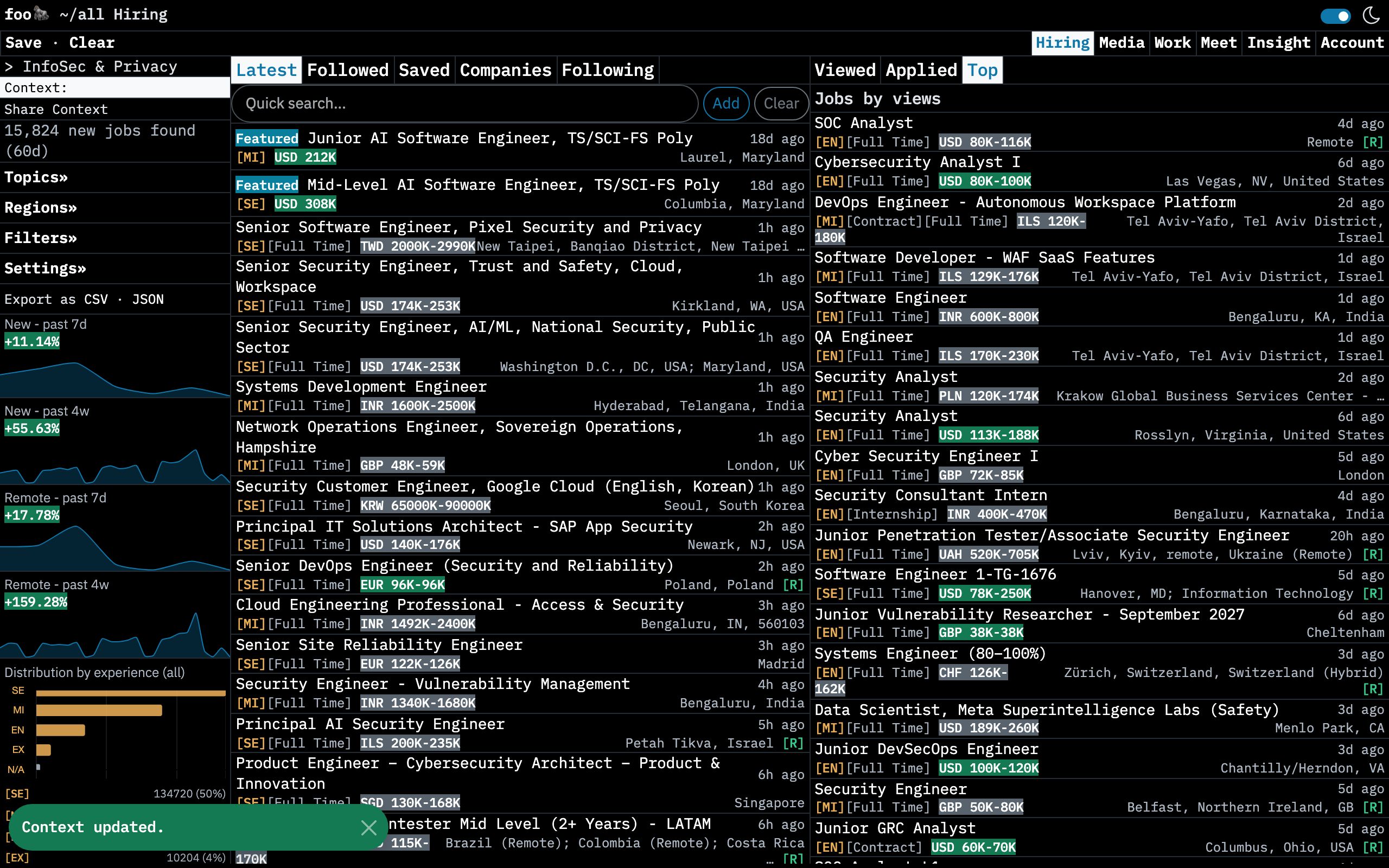1389x868 pixels.
Task: Open the Media navigation item
Action: (x=1122, y=43)
